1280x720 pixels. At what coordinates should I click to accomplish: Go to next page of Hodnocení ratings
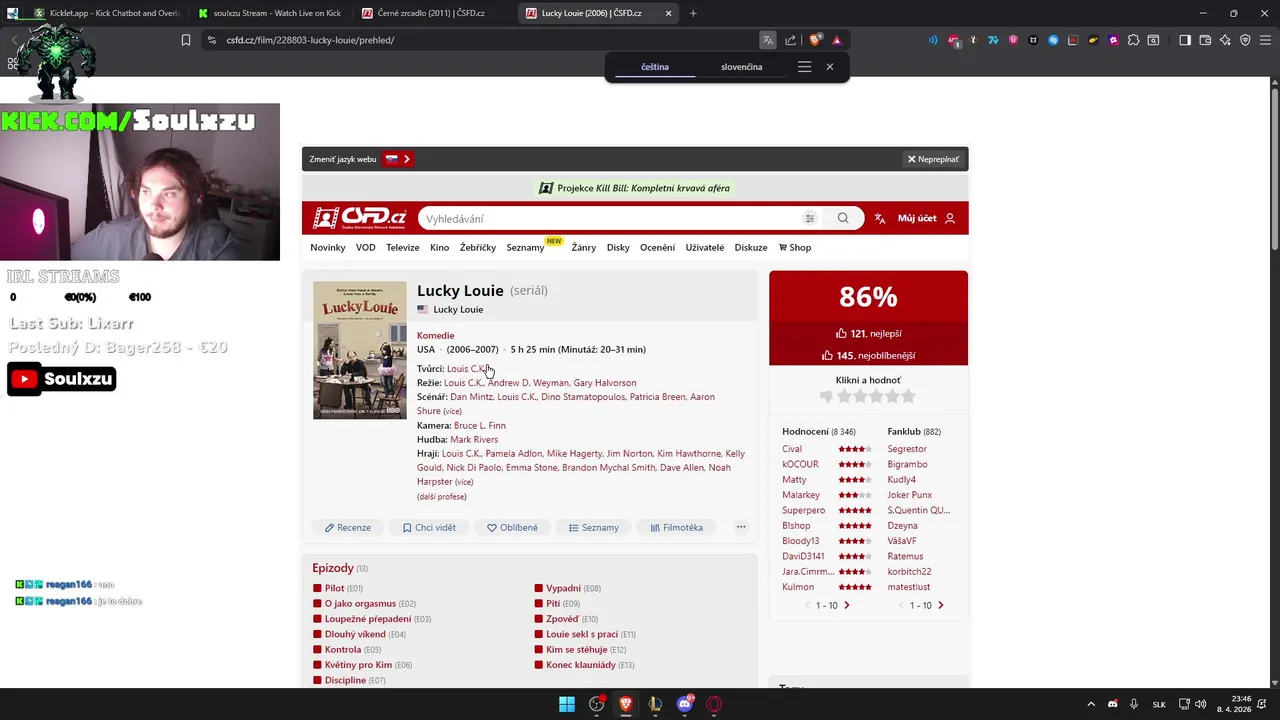(847, 605)
